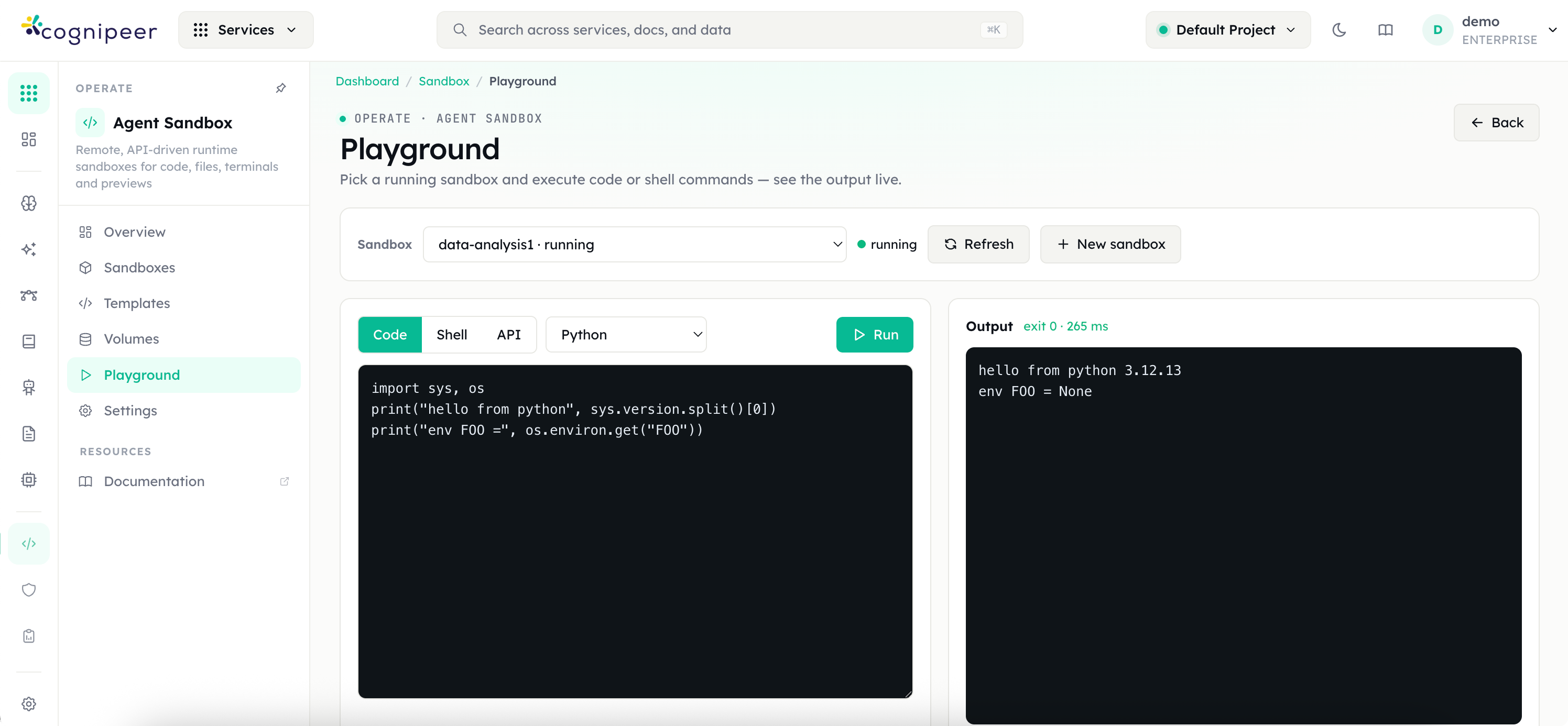Click the dashboard tiles icon in left rail

pyautogui.click(x=29, y=139)
